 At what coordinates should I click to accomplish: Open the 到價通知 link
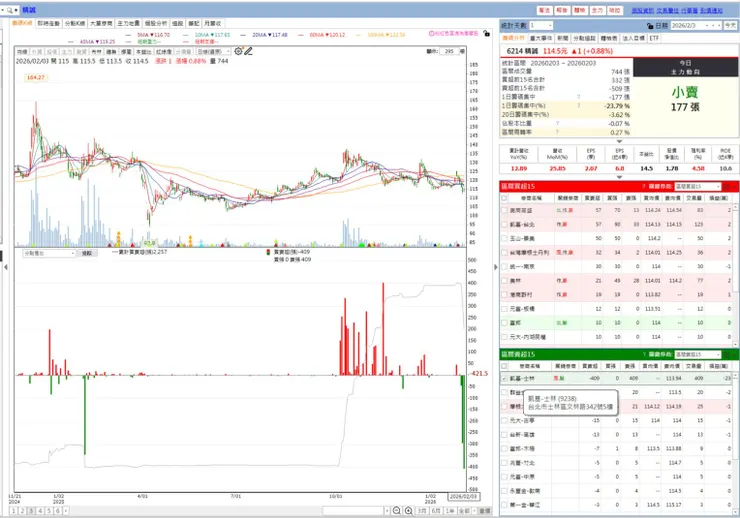pos(711,10)
